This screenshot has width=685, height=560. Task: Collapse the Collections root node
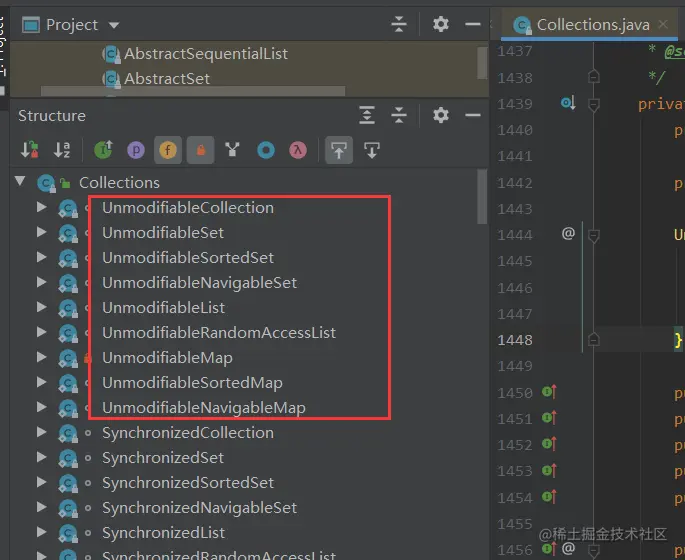point(20,181)
